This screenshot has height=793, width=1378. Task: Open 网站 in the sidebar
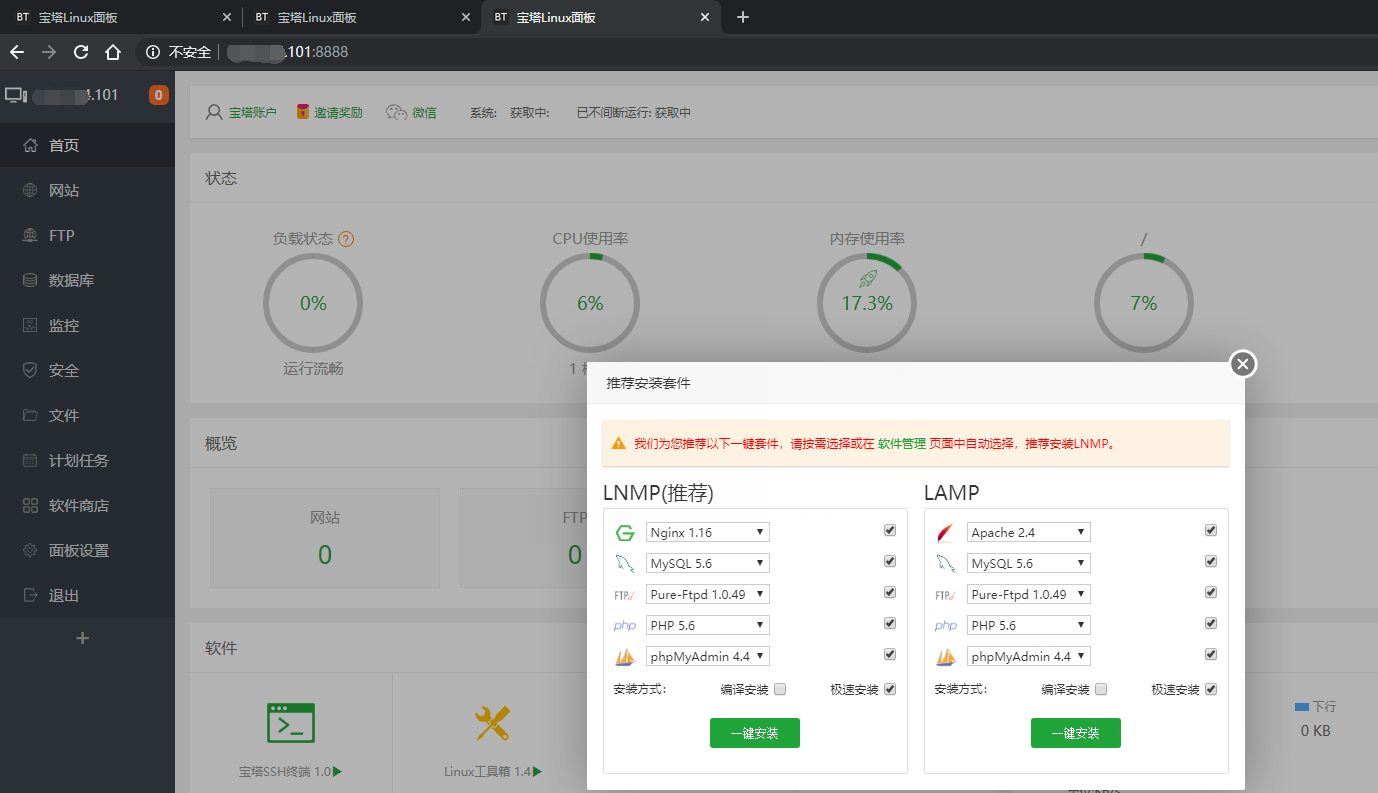[x=87, y=191]
